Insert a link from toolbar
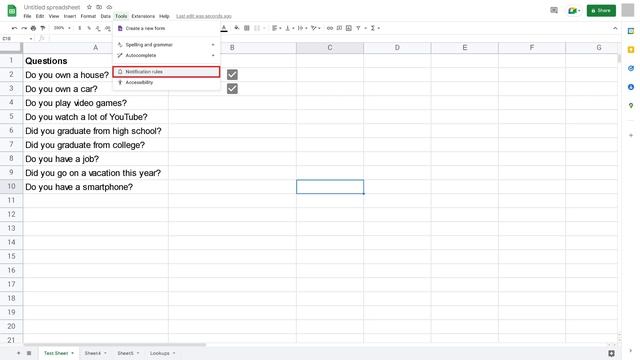The width and height of the screenshot is (640, 360). click(330, 28)
